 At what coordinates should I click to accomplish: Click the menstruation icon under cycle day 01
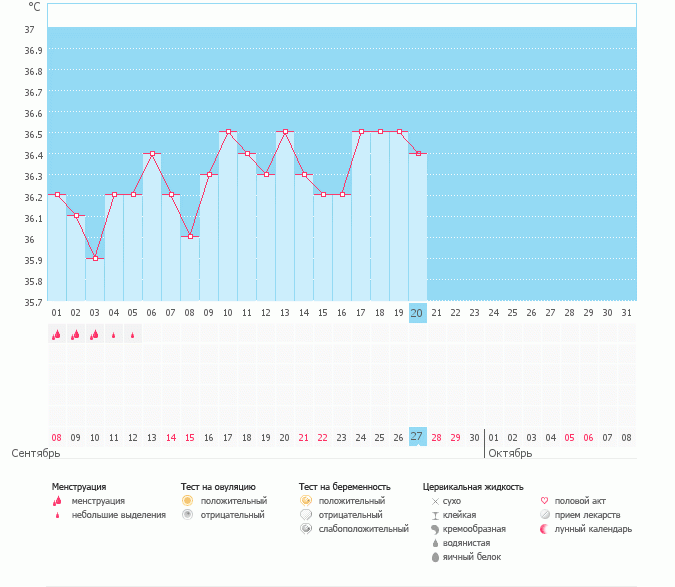coord(56,336)
